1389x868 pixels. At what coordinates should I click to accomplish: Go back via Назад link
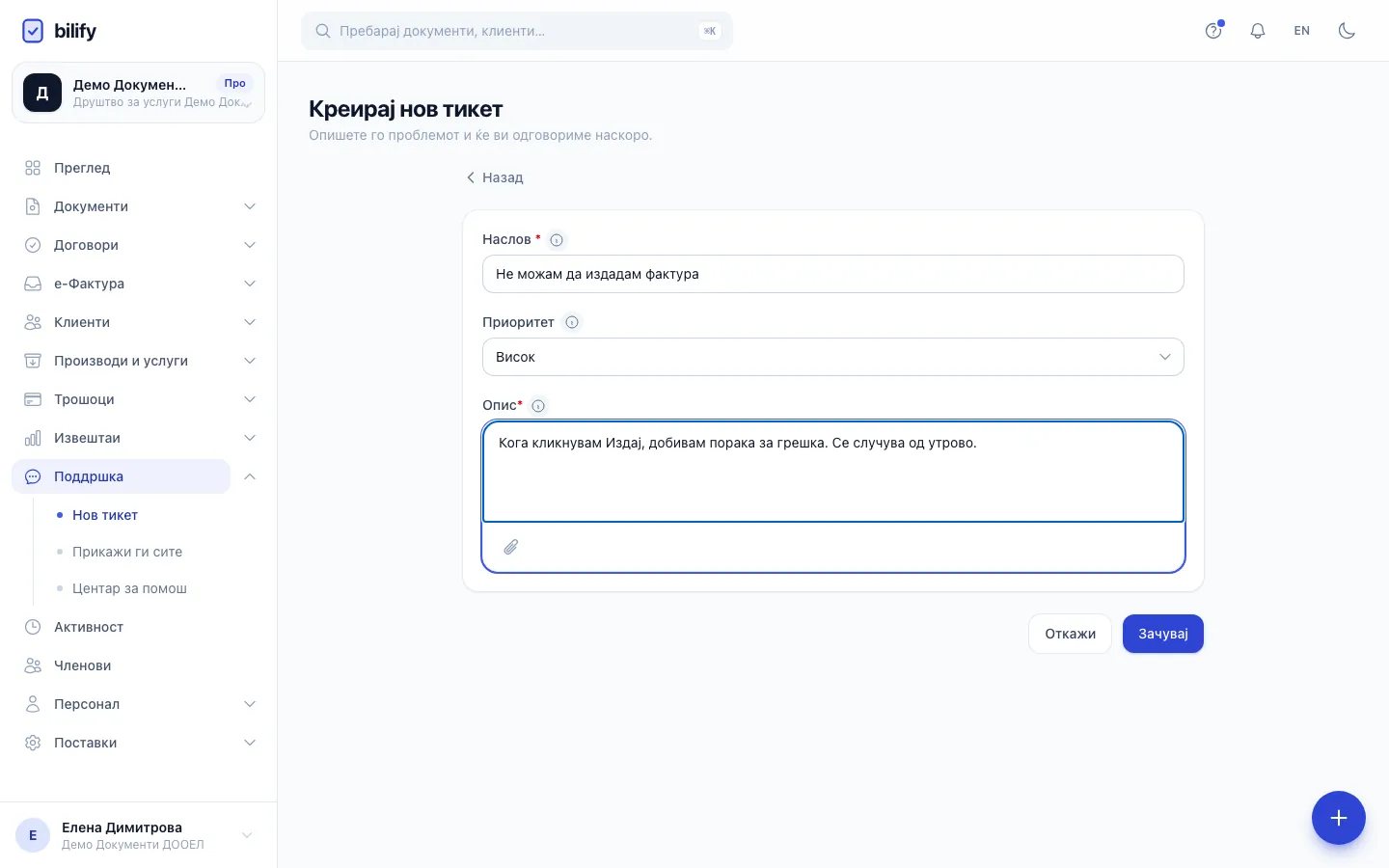click(x=495, y=177)
